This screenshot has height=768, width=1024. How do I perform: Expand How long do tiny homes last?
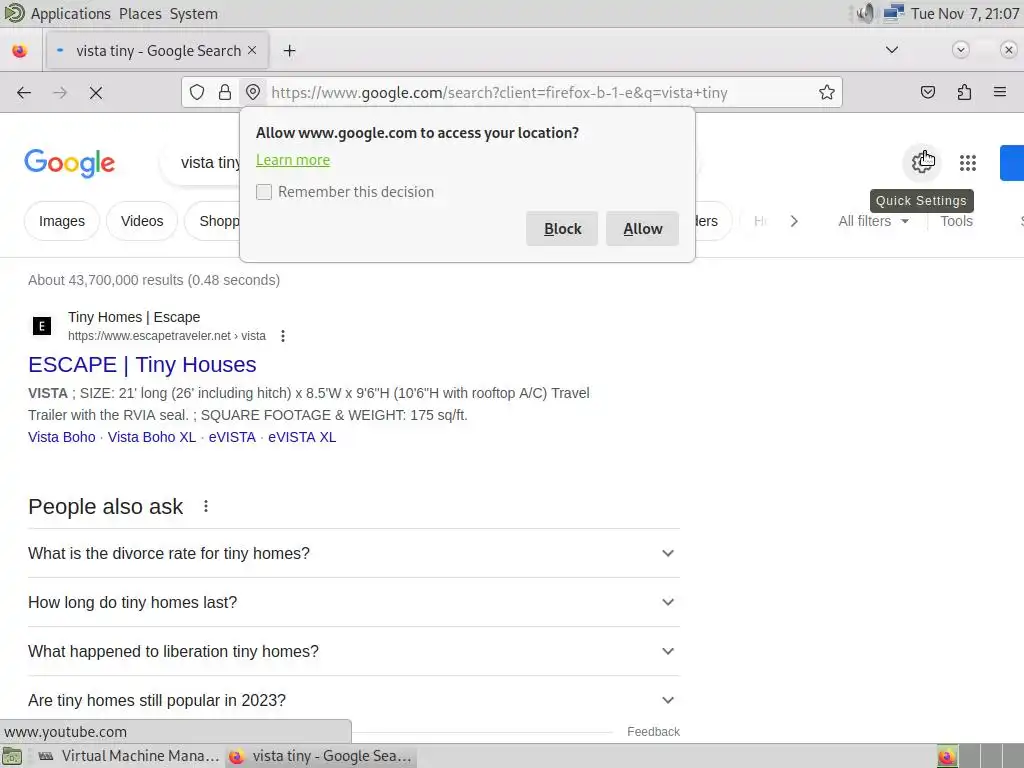(x=353, y=602)
